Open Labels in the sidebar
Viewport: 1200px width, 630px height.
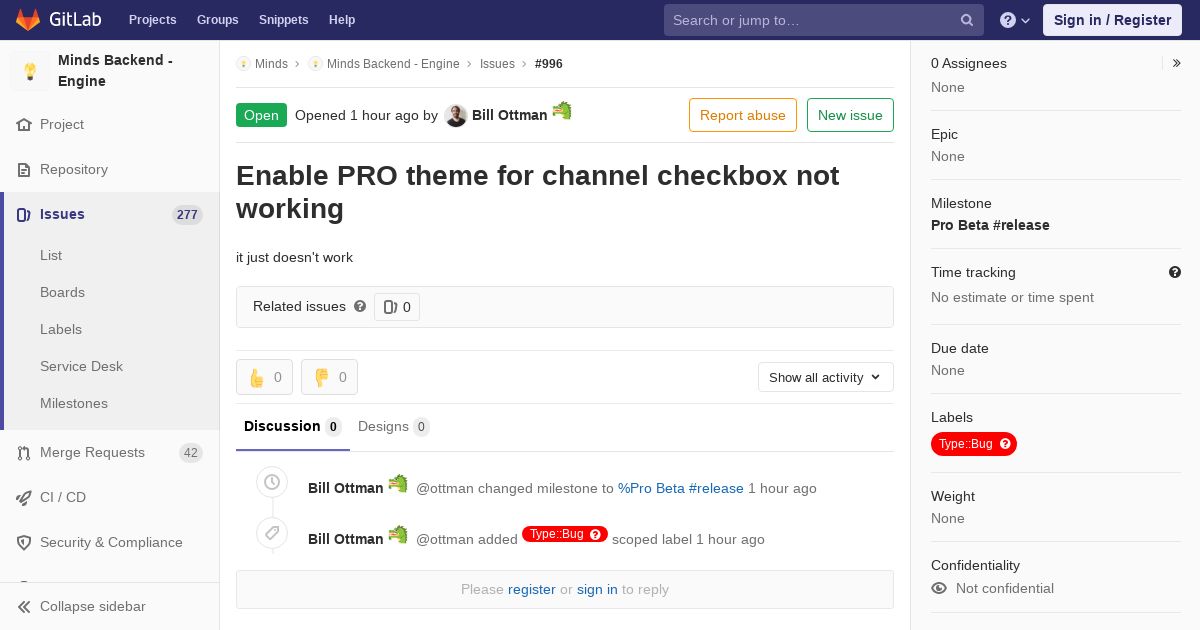(x=61, y=329)
